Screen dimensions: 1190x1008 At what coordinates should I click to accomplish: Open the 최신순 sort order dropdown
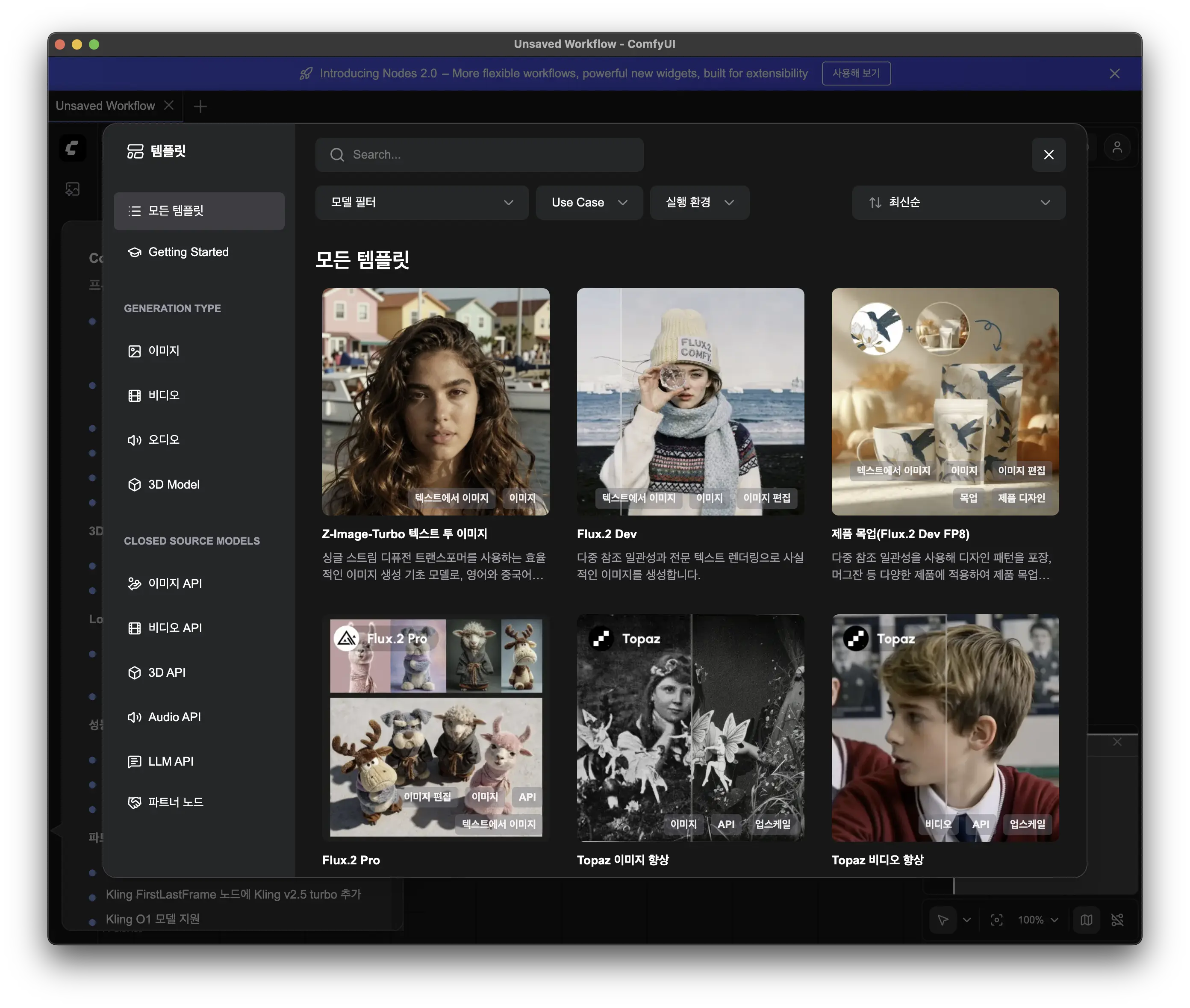pos(958,202)
